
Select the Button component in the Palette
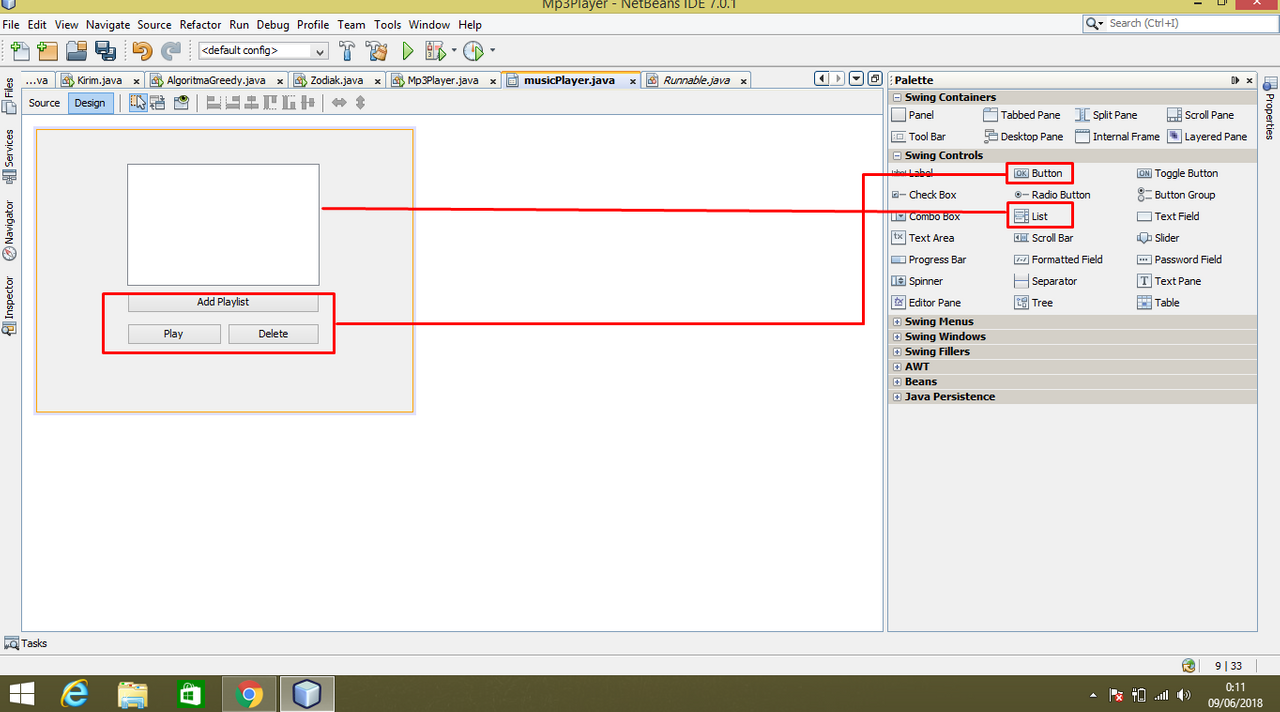click(x=1040, y=172)
